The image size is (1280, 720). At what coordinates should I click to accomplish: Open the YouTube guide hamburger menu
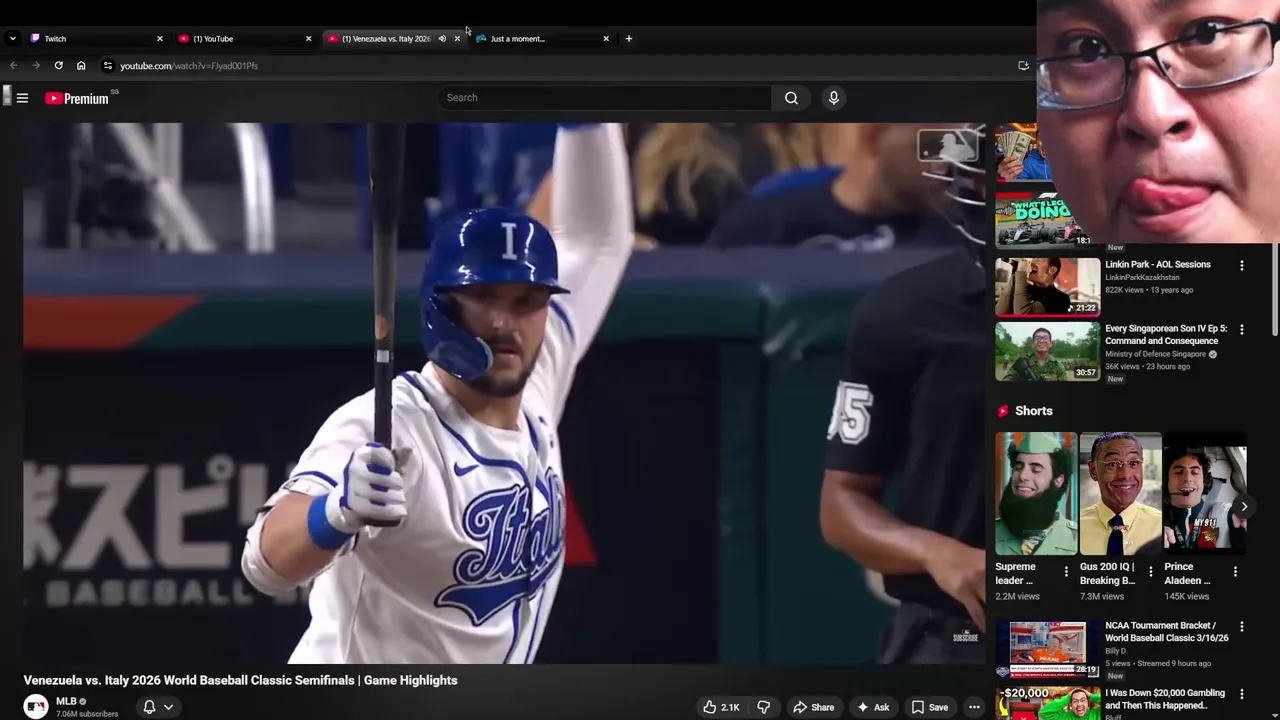click(x=22, y=98)
